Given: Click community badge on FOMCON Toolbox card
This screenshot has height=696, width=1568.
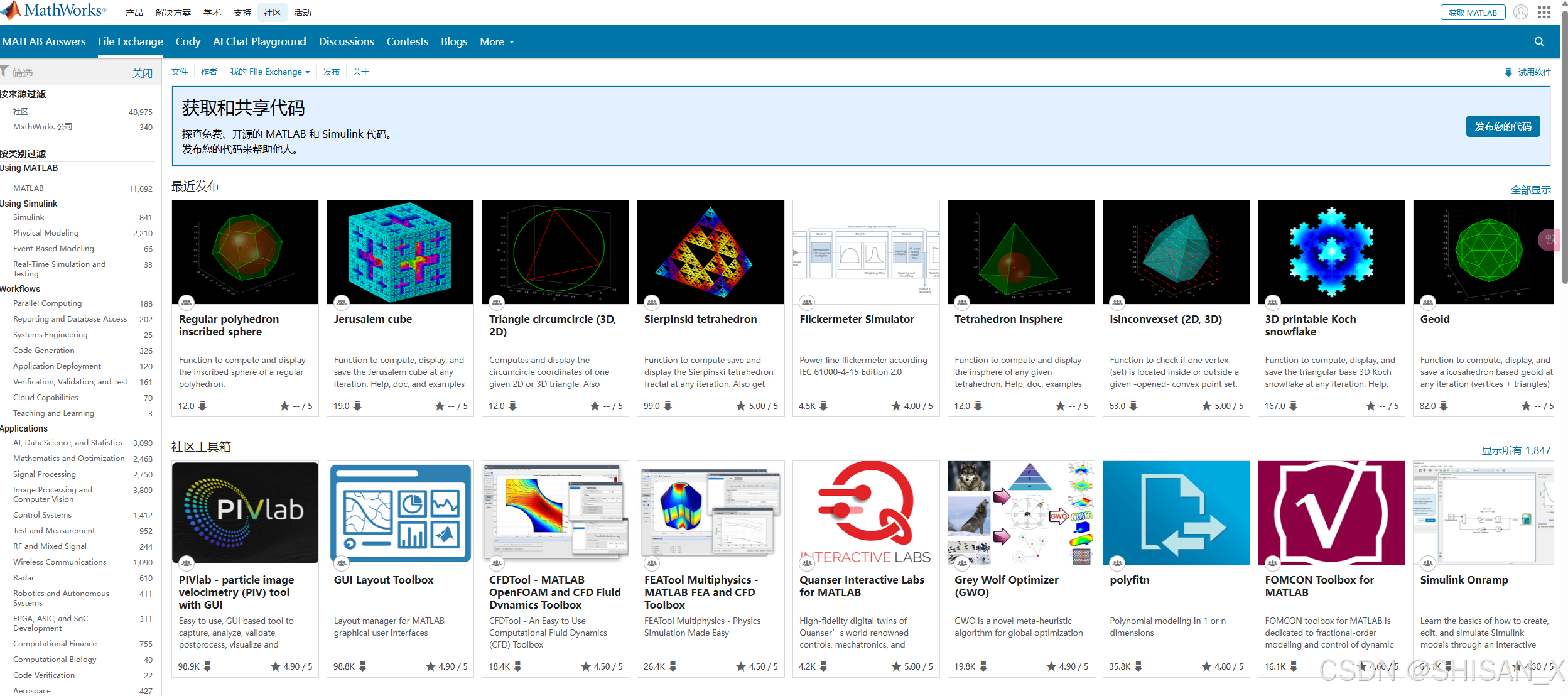Looking at the screenshot, I should pyautogui.click(x=1272, y=563).
